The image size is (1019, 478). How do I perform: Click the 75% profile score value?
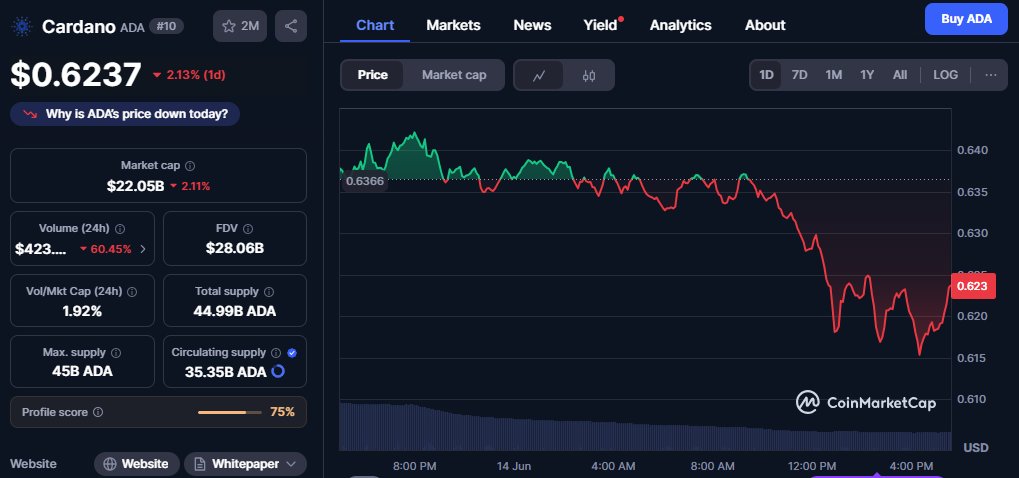[283, 412]
